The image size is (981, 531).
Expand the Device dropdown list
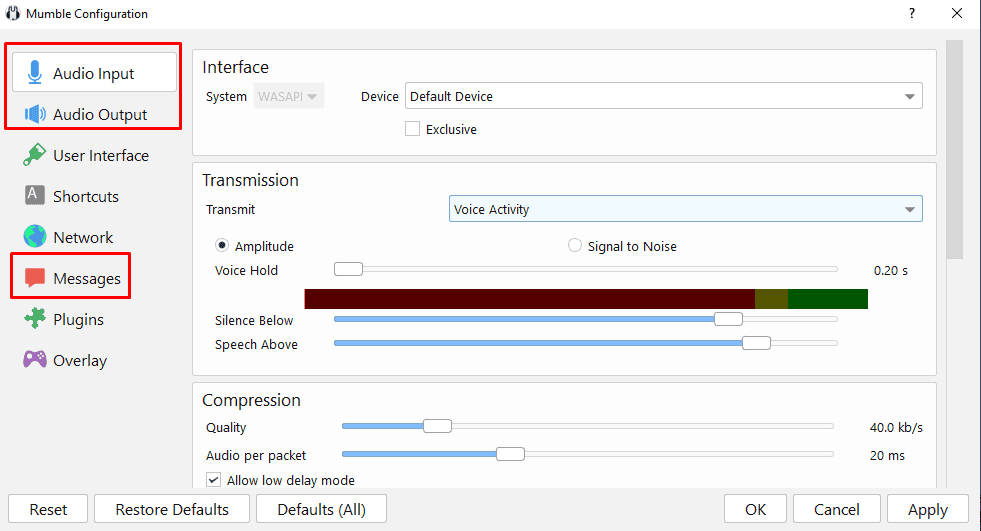(664, 96)
